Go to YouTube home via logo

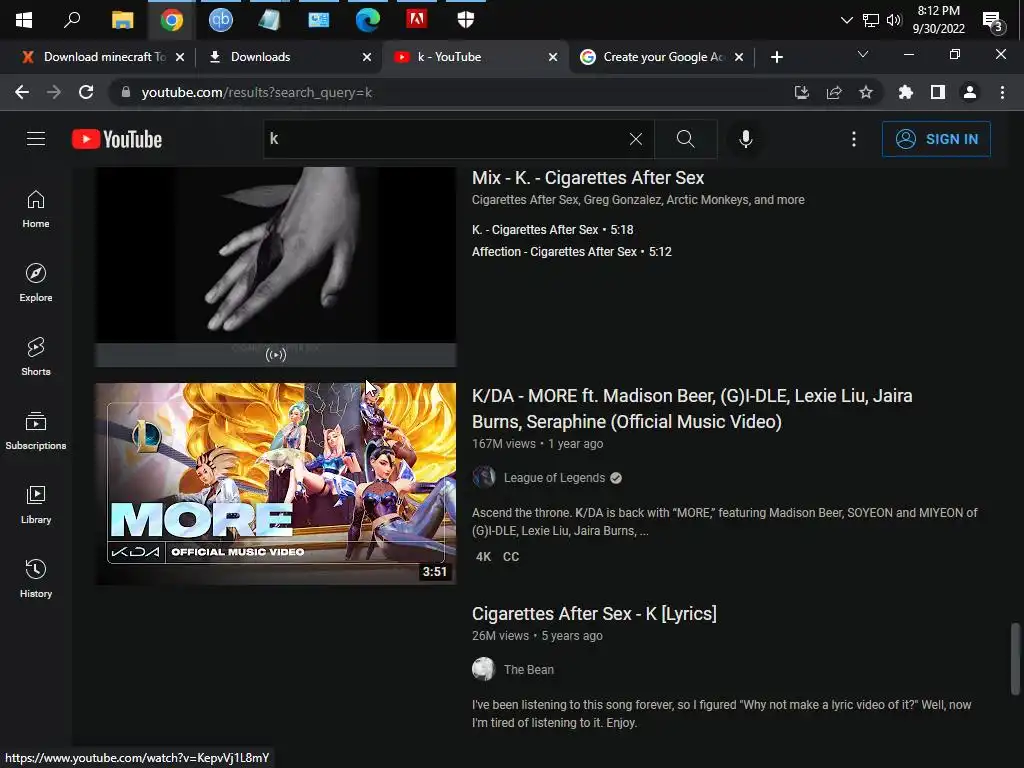click(117, 139)
